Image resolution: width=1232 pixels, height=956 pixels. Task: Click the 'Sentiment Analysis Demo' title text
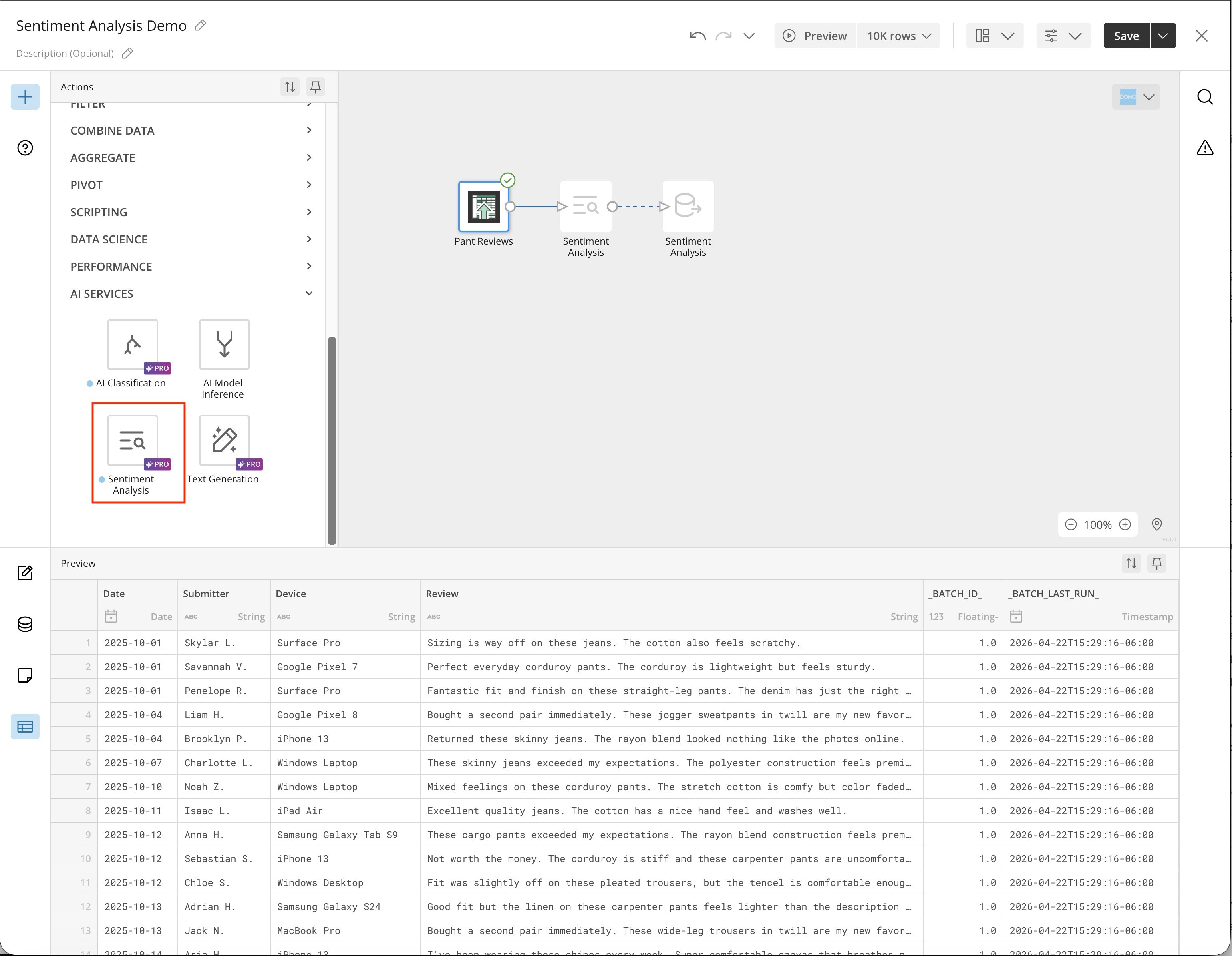pyautogui.click(x=101, y=26)
